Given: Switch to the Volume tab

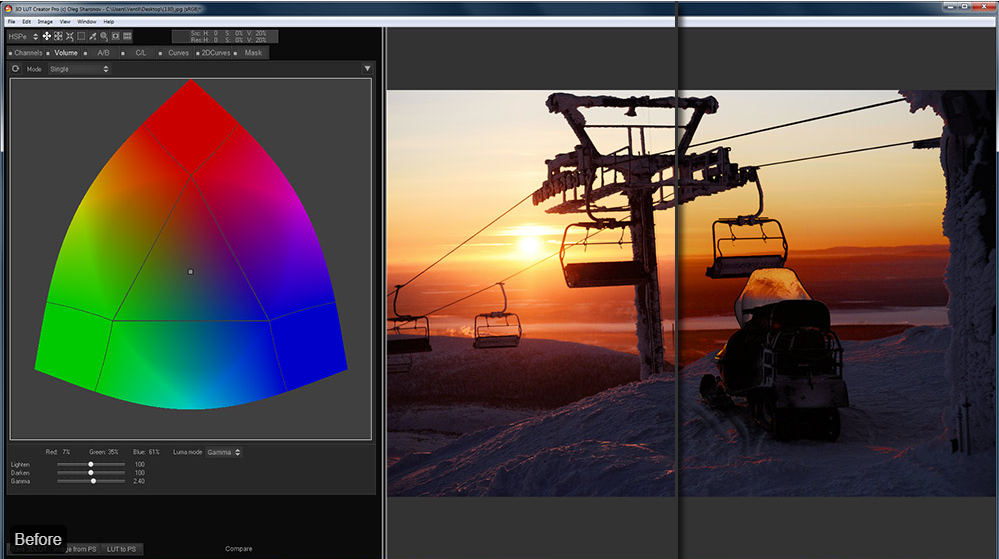Looking at the screenshot, I should pyautogui.click(x=66, y=53).
